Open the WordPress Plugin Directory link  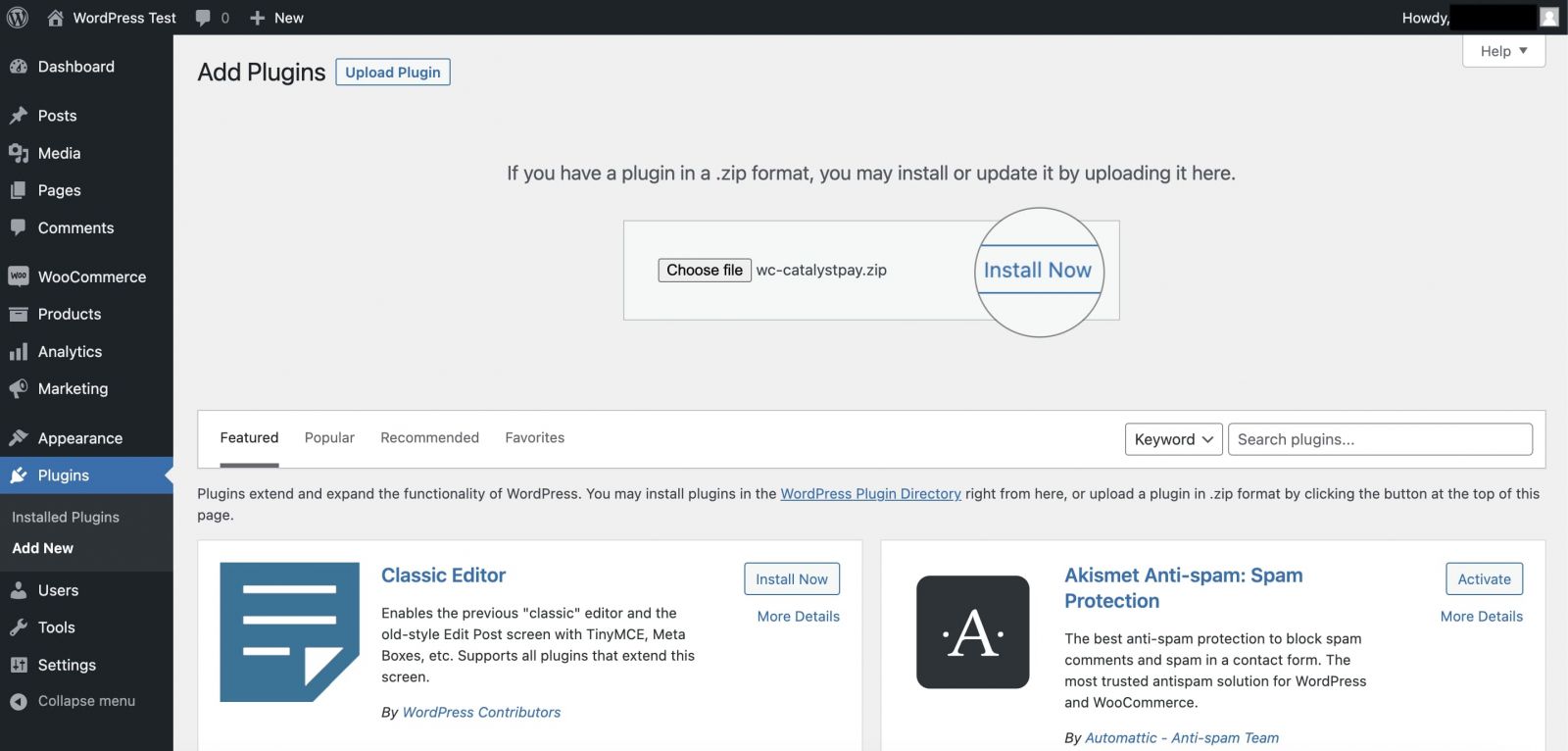870,494
